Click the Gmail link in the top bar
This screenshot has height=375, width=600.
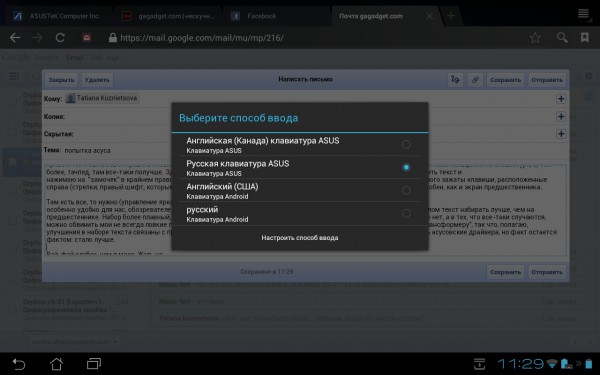pyautogui.click(x=75, y=58)
